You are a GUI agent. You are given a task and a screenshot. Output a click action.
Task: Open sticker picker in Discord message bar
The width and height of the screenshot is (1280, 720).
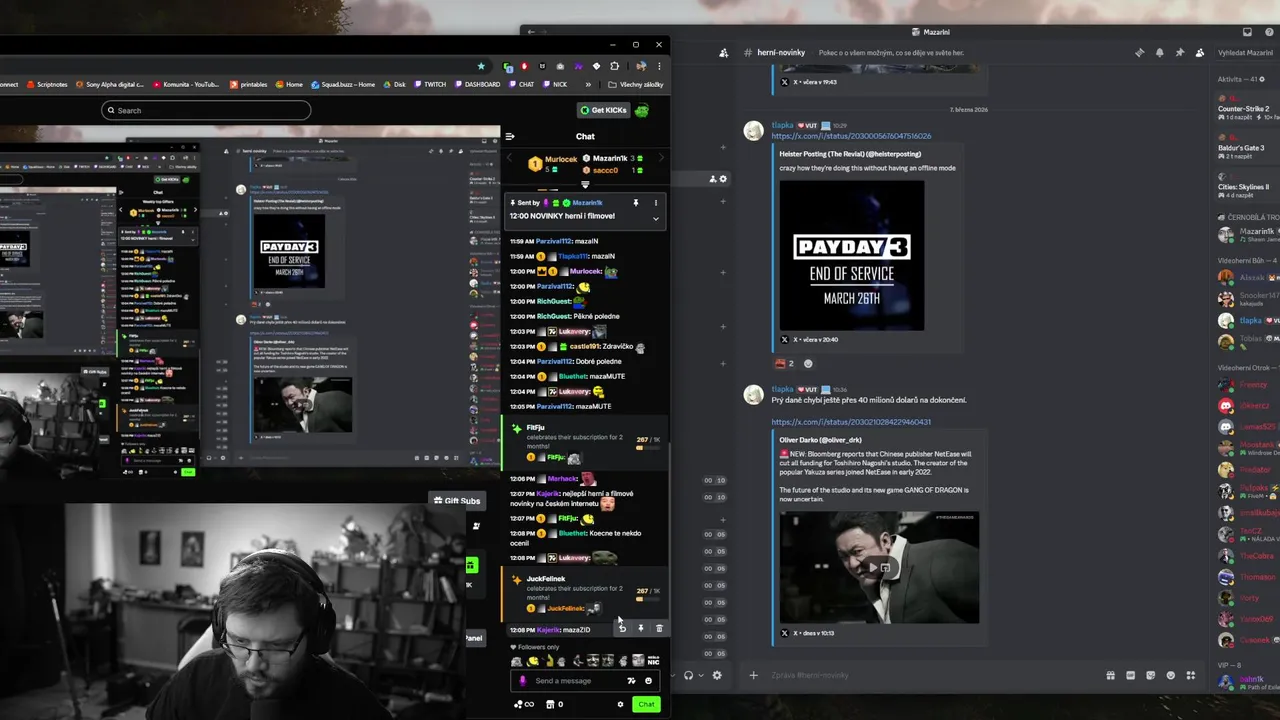pos(1151,675)
